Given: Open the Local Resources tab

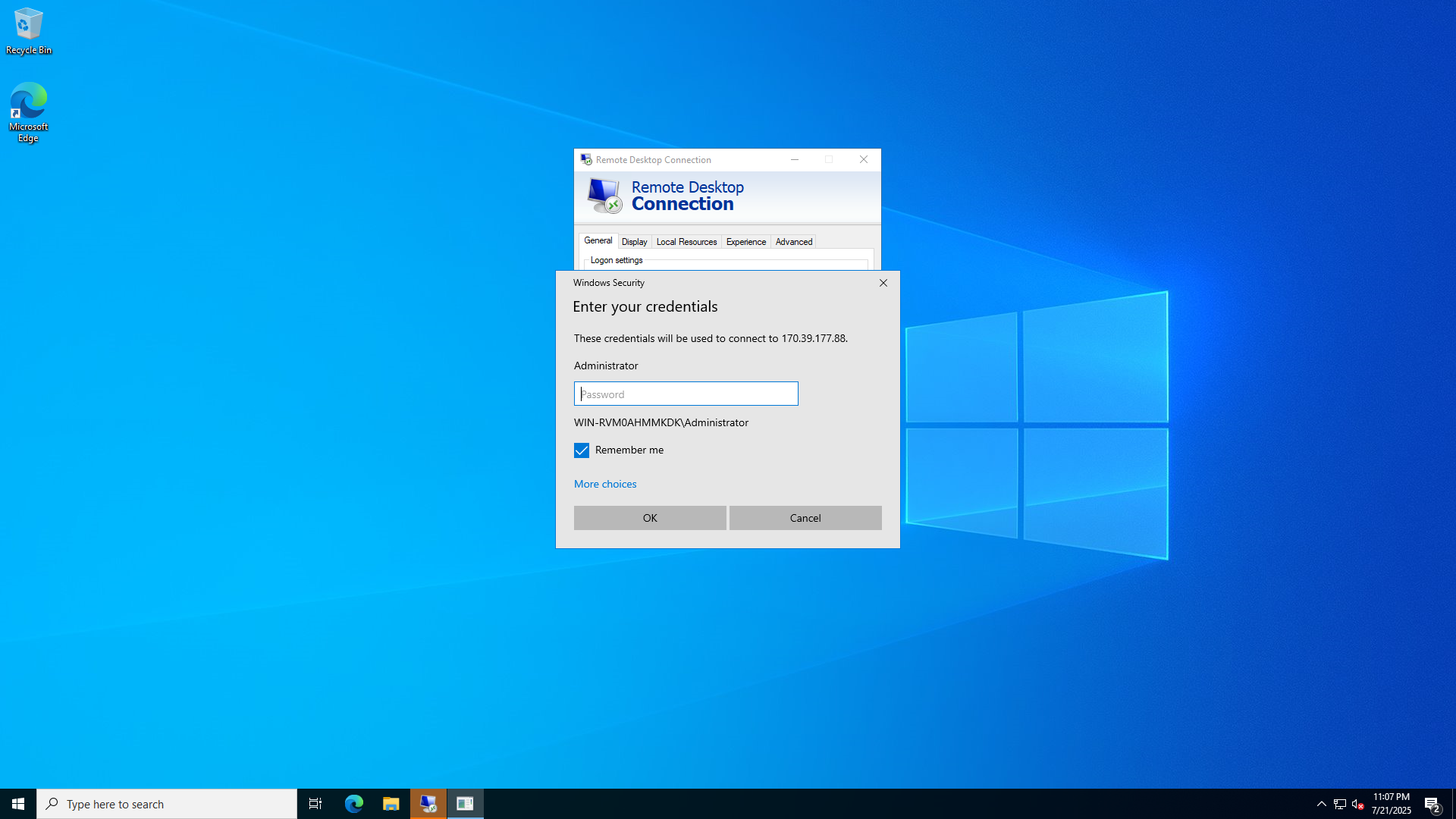Looking at the screenshot, I should click(686, 242).
